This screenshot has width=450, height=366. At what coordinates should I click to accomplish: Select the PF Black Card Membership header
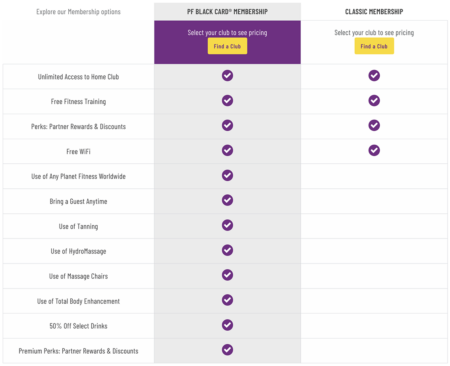click(x=227, y=12)
